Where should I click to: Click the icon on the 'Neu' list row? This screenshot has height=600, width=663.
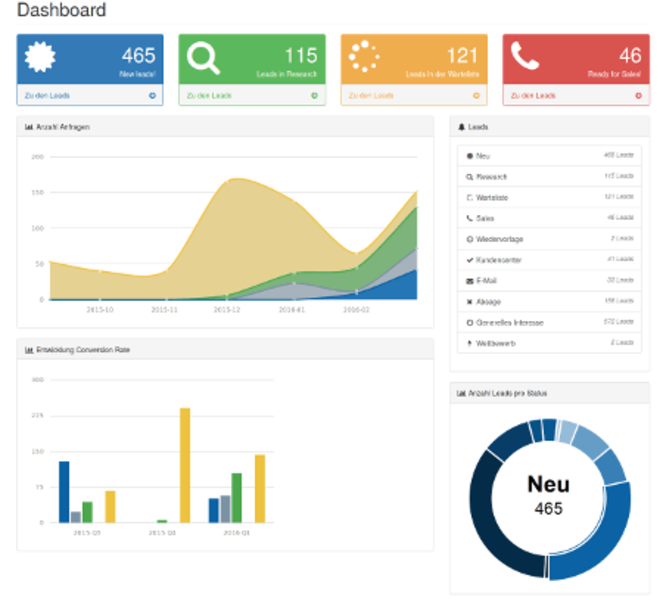point(469,156)
